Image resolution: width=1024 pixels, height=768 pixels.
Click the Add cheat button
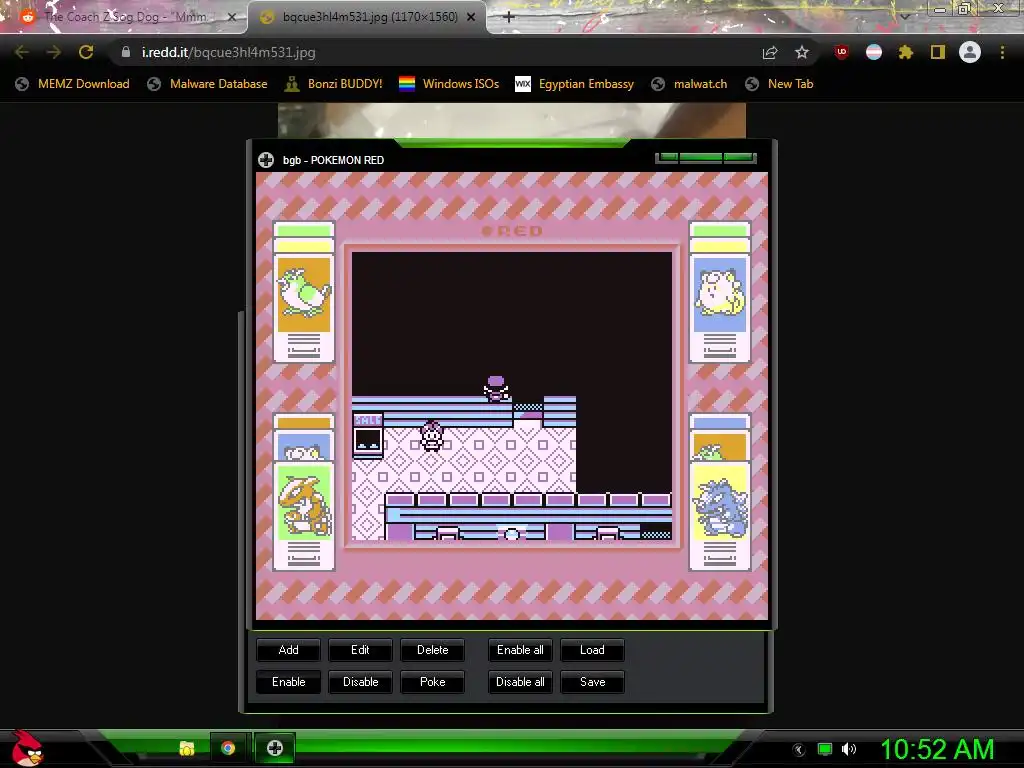pyautogui.click(x=288, y=650)
